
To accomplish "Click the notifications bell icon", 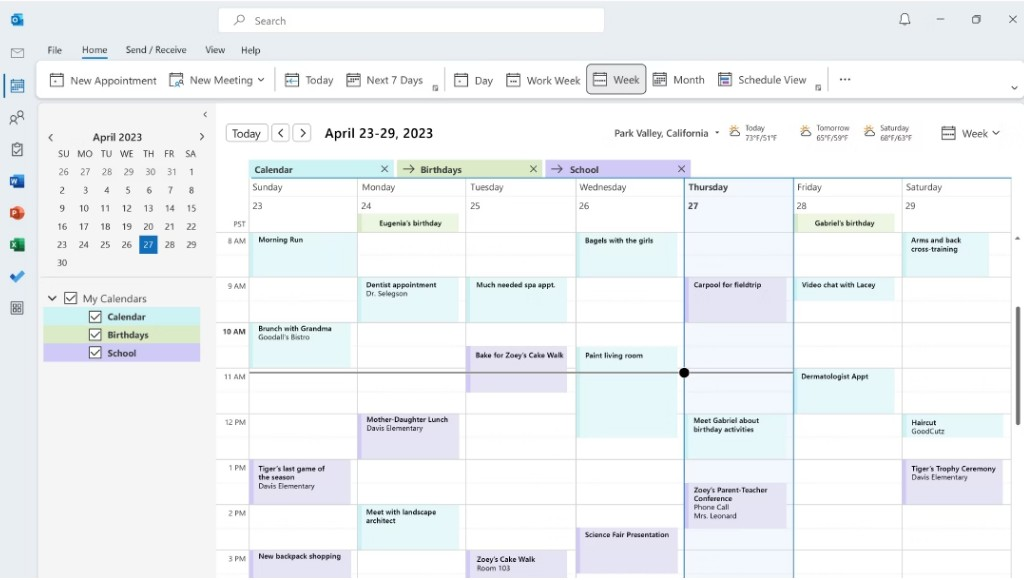I will click(x=904, y=19).
